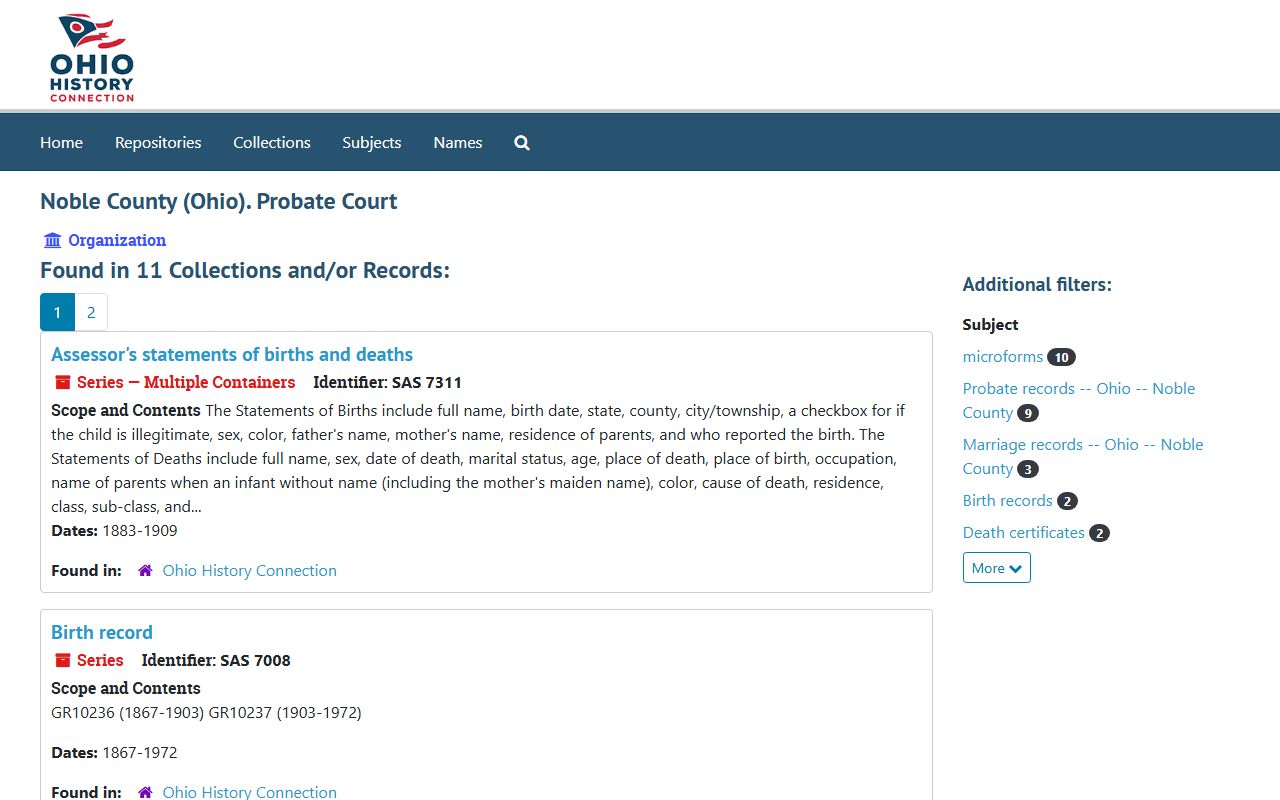Screen dimensions: 1280x800
Task: Filter by Birth records subject
Action: [1008, 501]
